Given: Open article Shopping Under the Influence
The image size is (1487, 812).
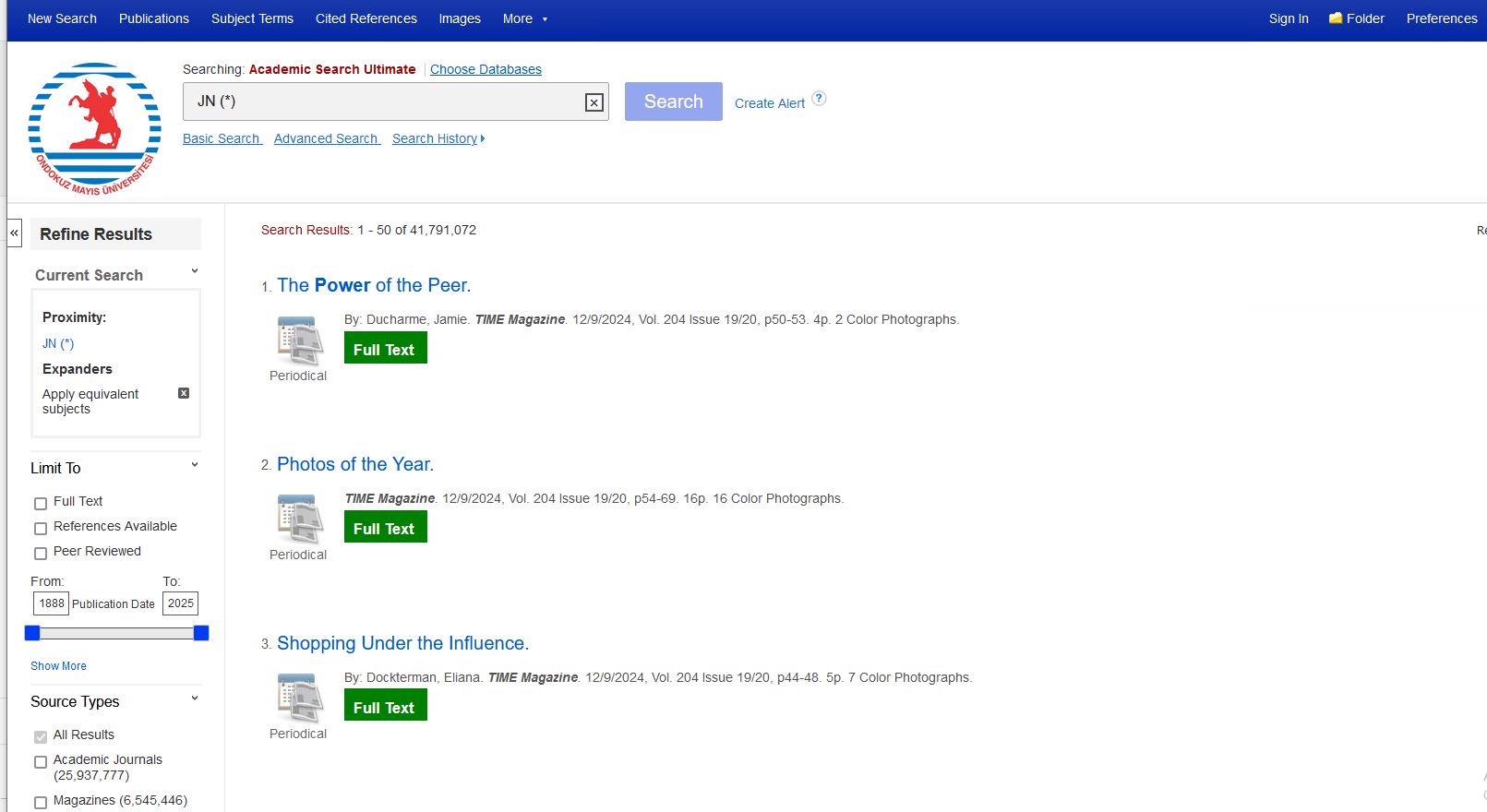Looking at the screenshot, I should [403, 643].
